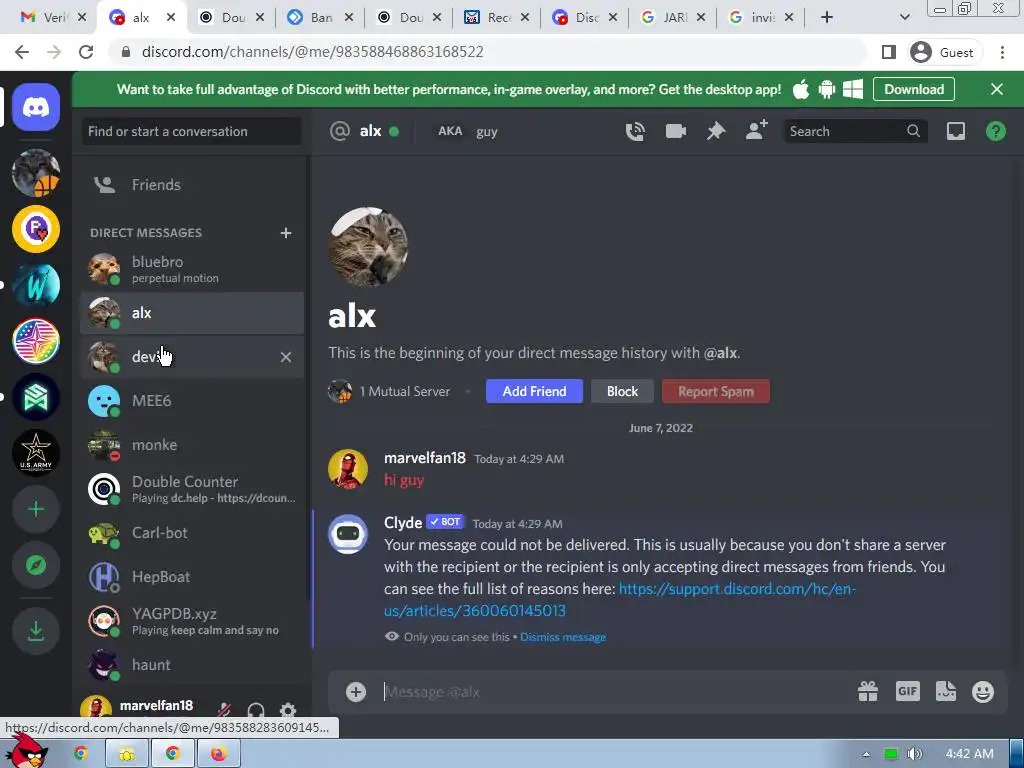
Task: Open the green hexagon server icon
Action: pyautogui.click(x=36, y=397)
